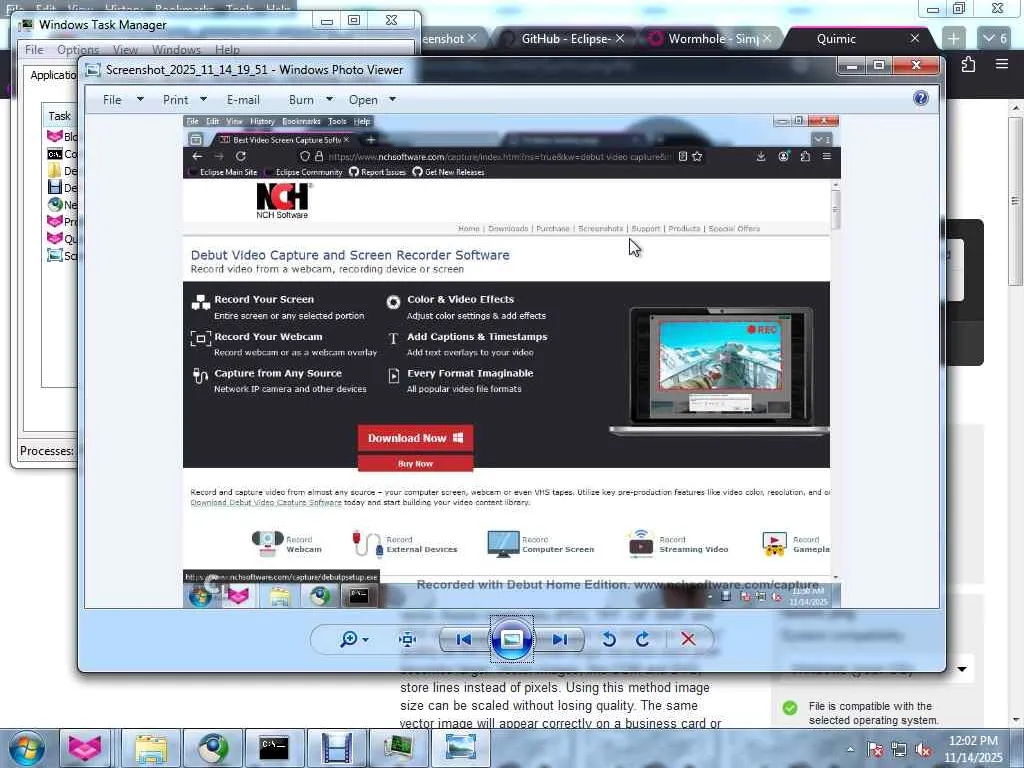The width and height of the screenshot is (1024, 768).
Task: Click the muted volume tray icon
Action: (923, 750)
